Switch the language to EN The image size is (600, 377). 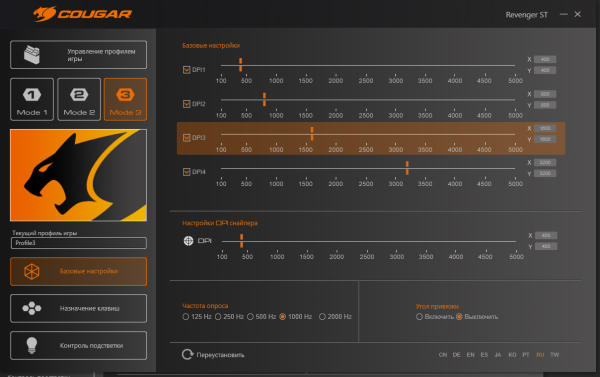coord(470,355)
